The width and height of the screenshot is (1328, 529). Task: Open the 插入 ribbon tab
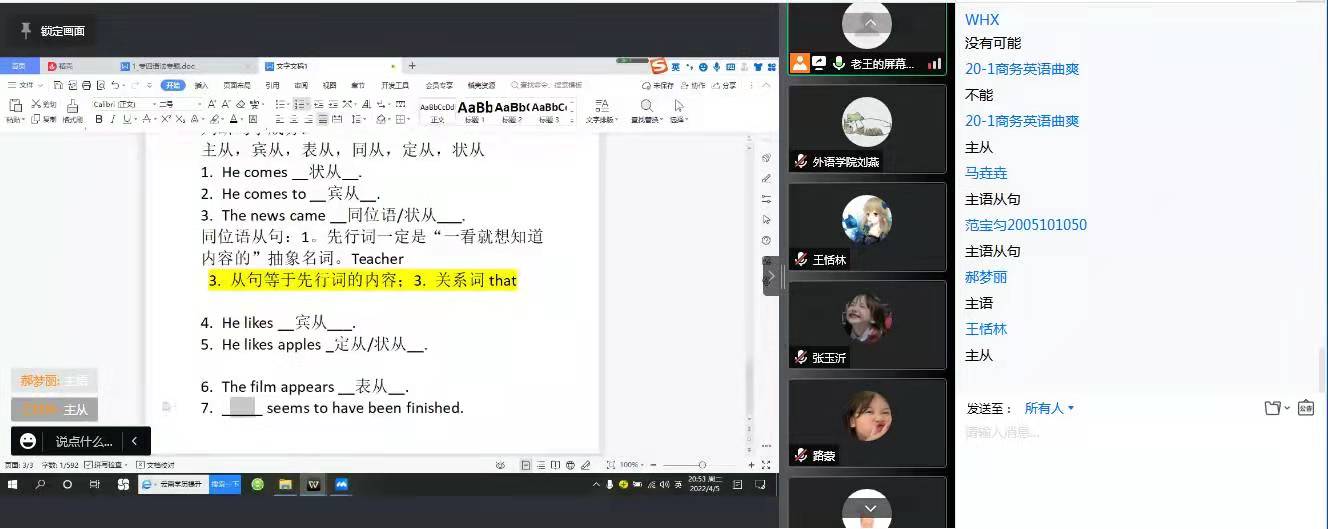[201, 85]
